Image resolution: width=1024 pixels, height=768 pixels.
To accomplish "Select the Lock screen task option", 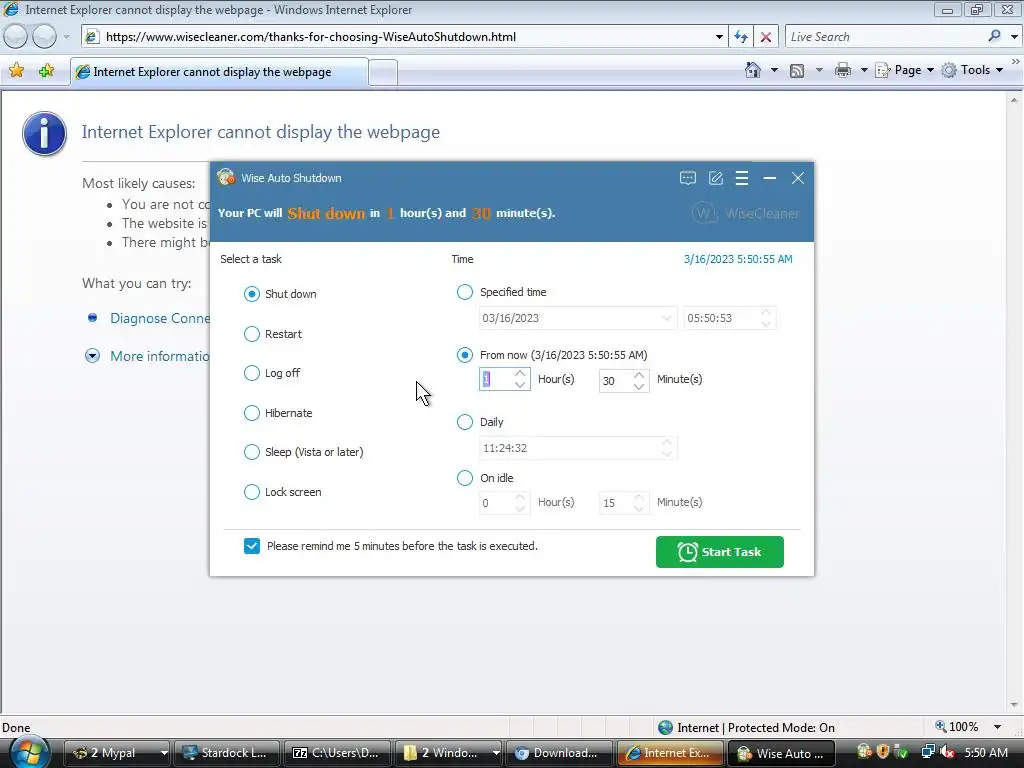I will pyautogui.click(x=251, y=492).
